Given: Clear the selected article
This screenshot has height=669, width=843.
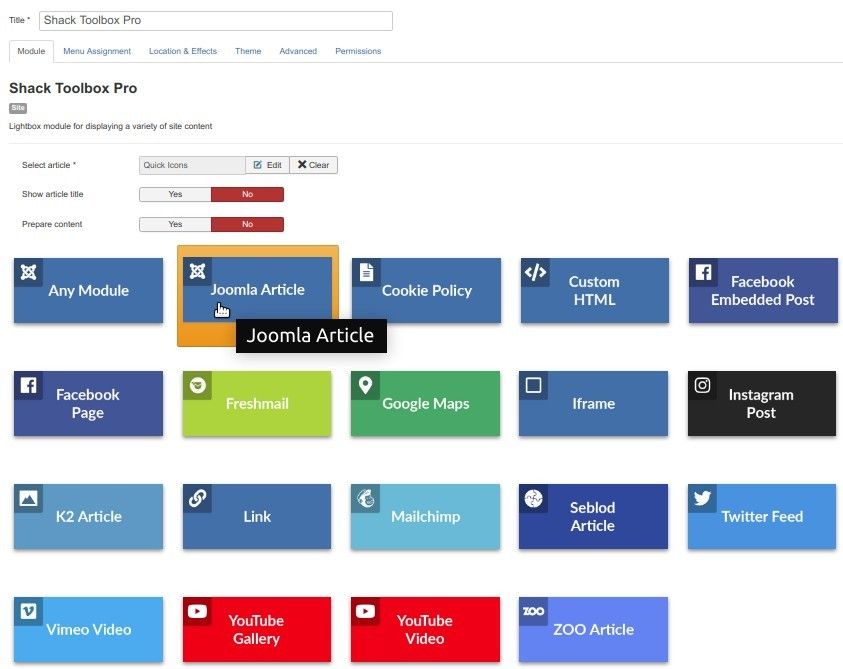Looking at the screenshot, I should click(314, 164).
